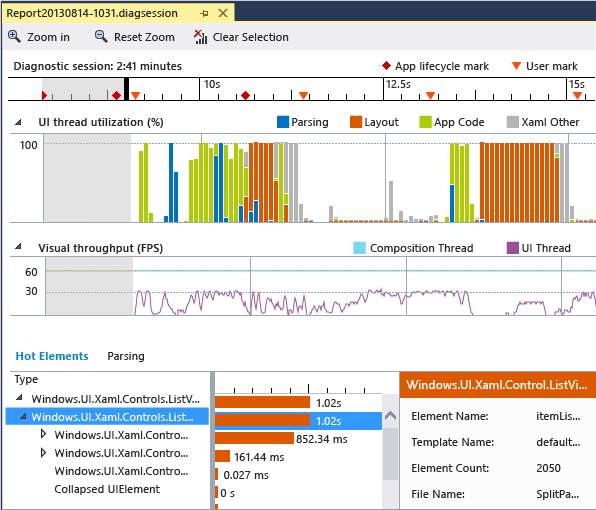Click the Zoom in magnifier icon
Image resolution: width=596 pixels, height=510 pixels.
click(x=14, y=36)
